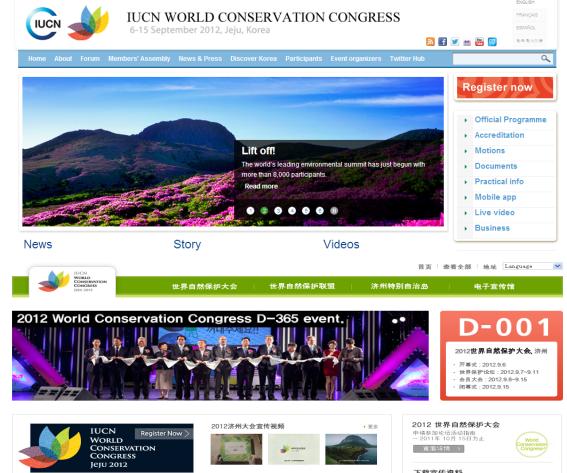Open the YouTube channel icon
This screenshot has width=567, height=473.
click(479, 42)
